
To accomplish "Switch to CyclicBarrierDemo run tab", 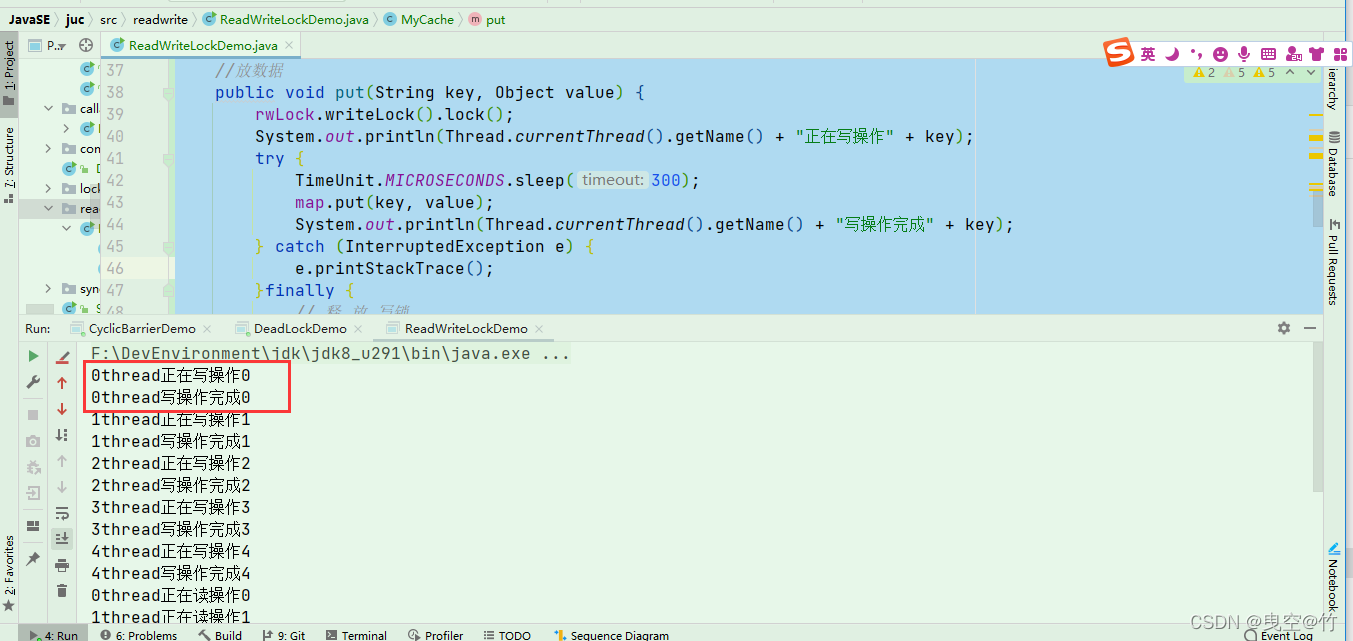I will tap(142, 328).
